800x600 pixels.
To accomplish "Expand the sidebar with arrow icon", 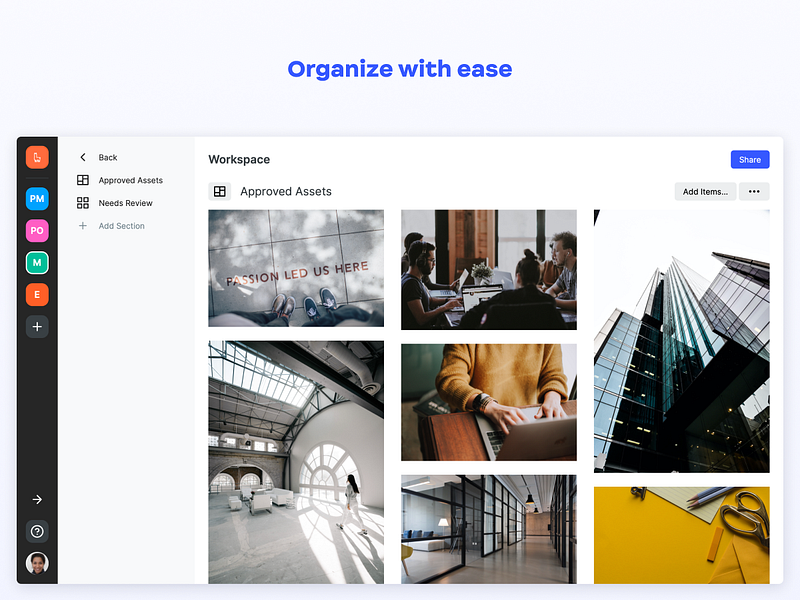I will [x=37, y=499].
